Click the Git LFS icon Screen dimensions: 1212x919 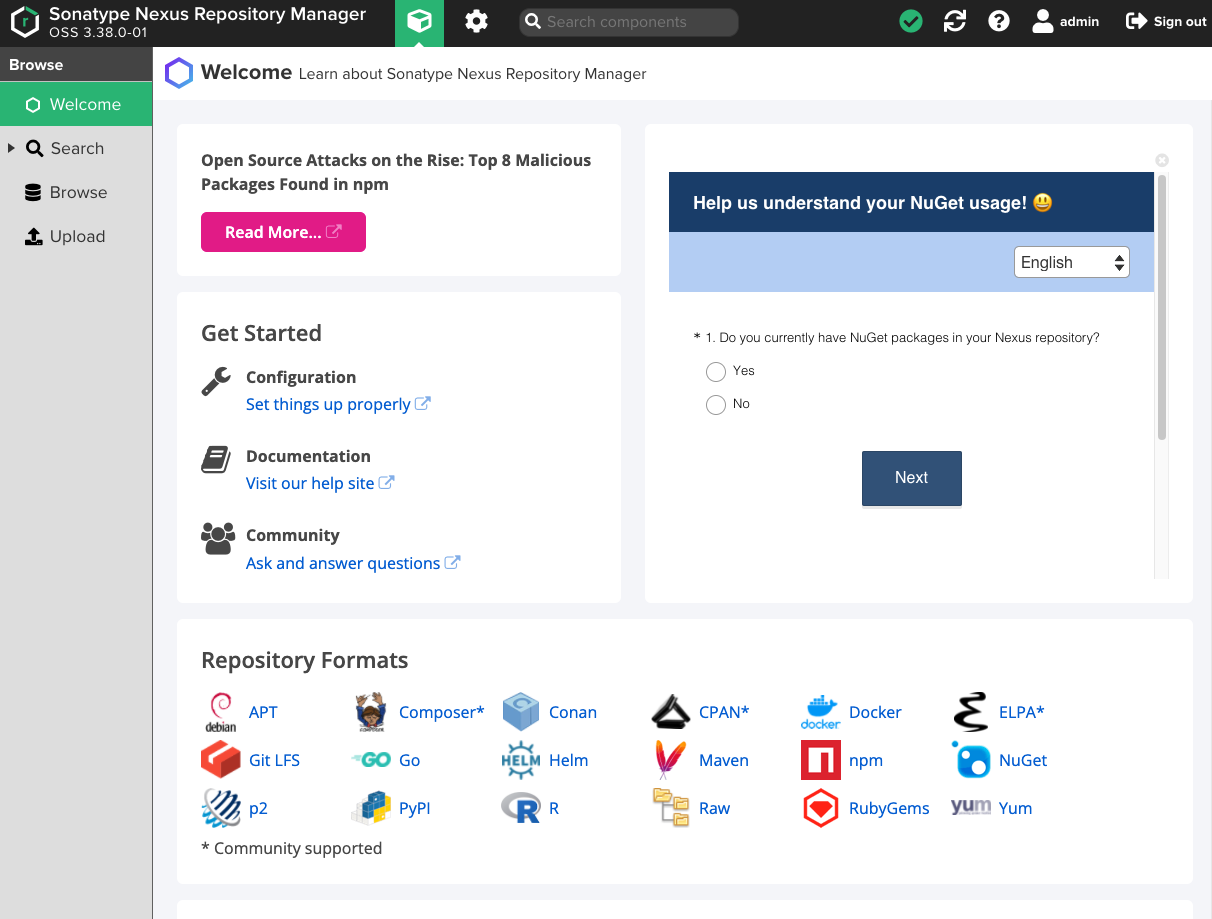pos(221,760)
